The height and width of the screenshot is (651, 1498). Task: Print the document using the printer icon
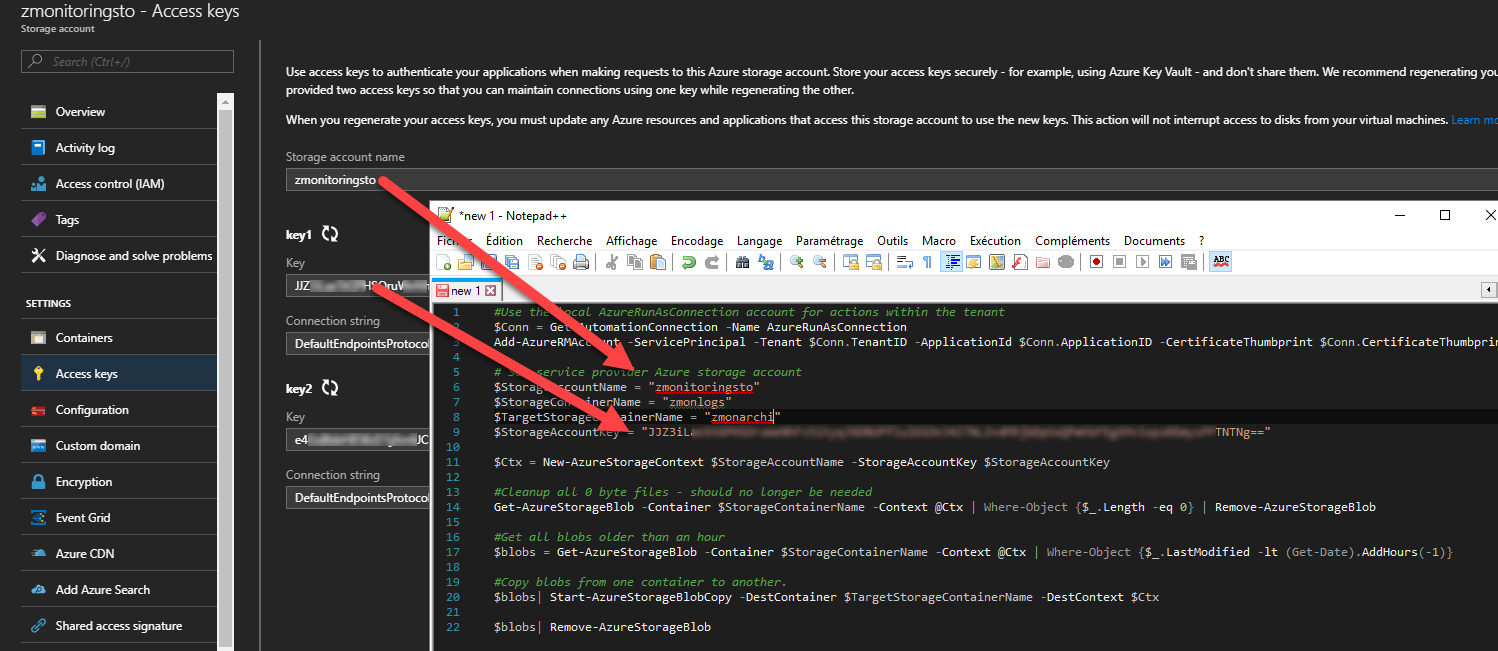pyautogui.click(x=581, y=262)
